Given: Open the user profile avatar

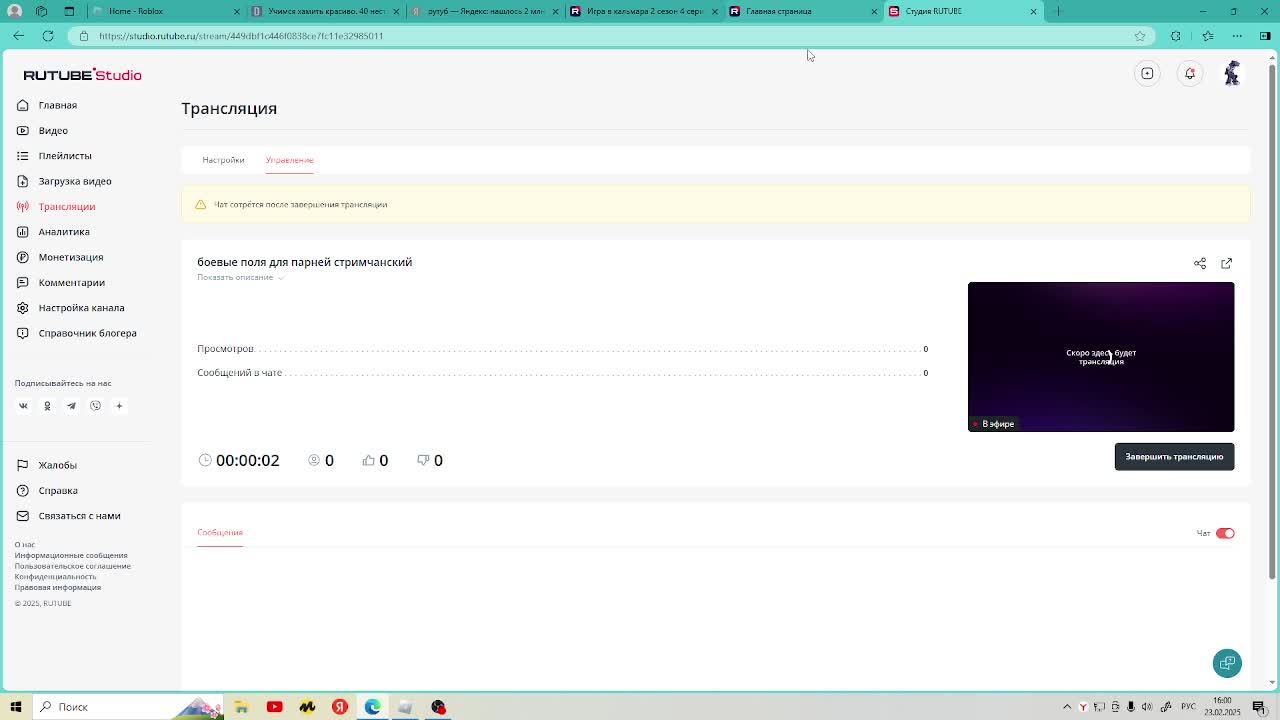Looking at the screenshot, I should tap(1232, 73).
